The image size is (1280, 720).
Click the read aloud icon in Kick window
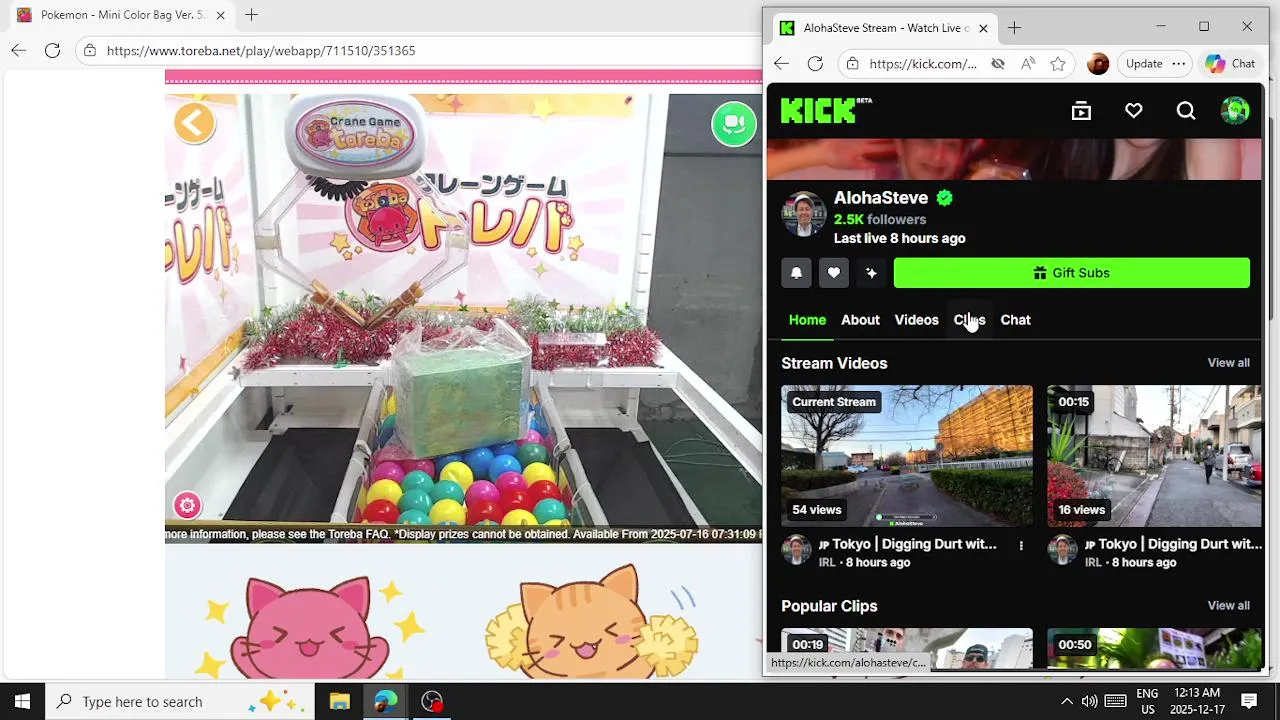click(1028, 63)
